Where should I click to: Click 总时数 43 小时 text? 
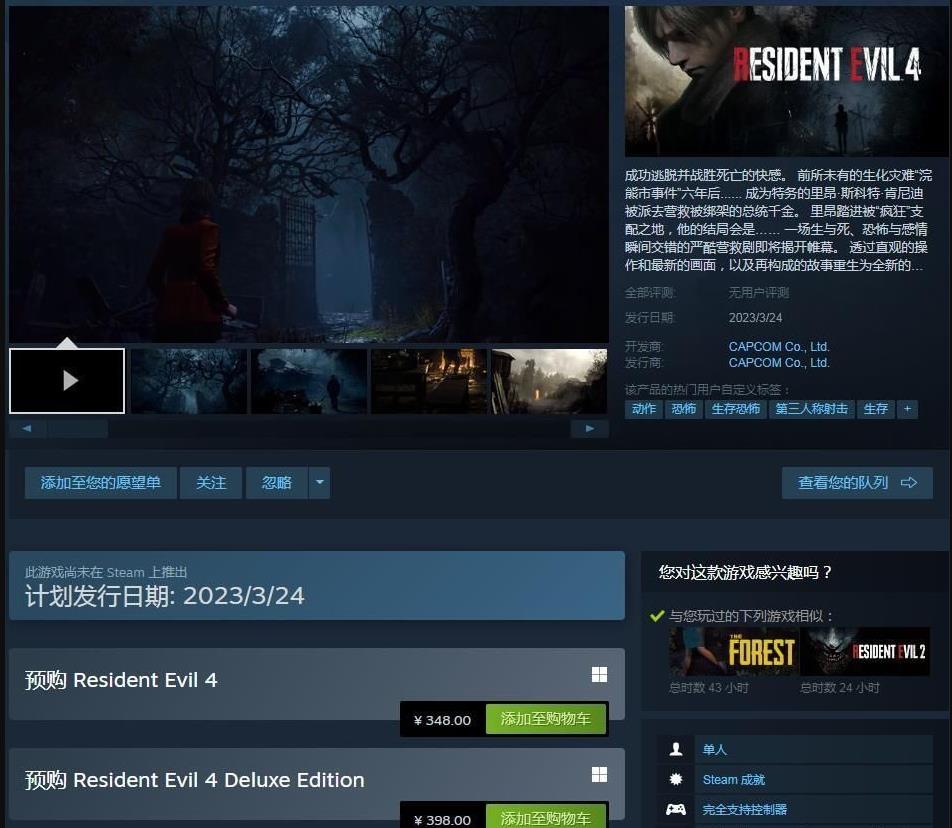coord(709,688)
